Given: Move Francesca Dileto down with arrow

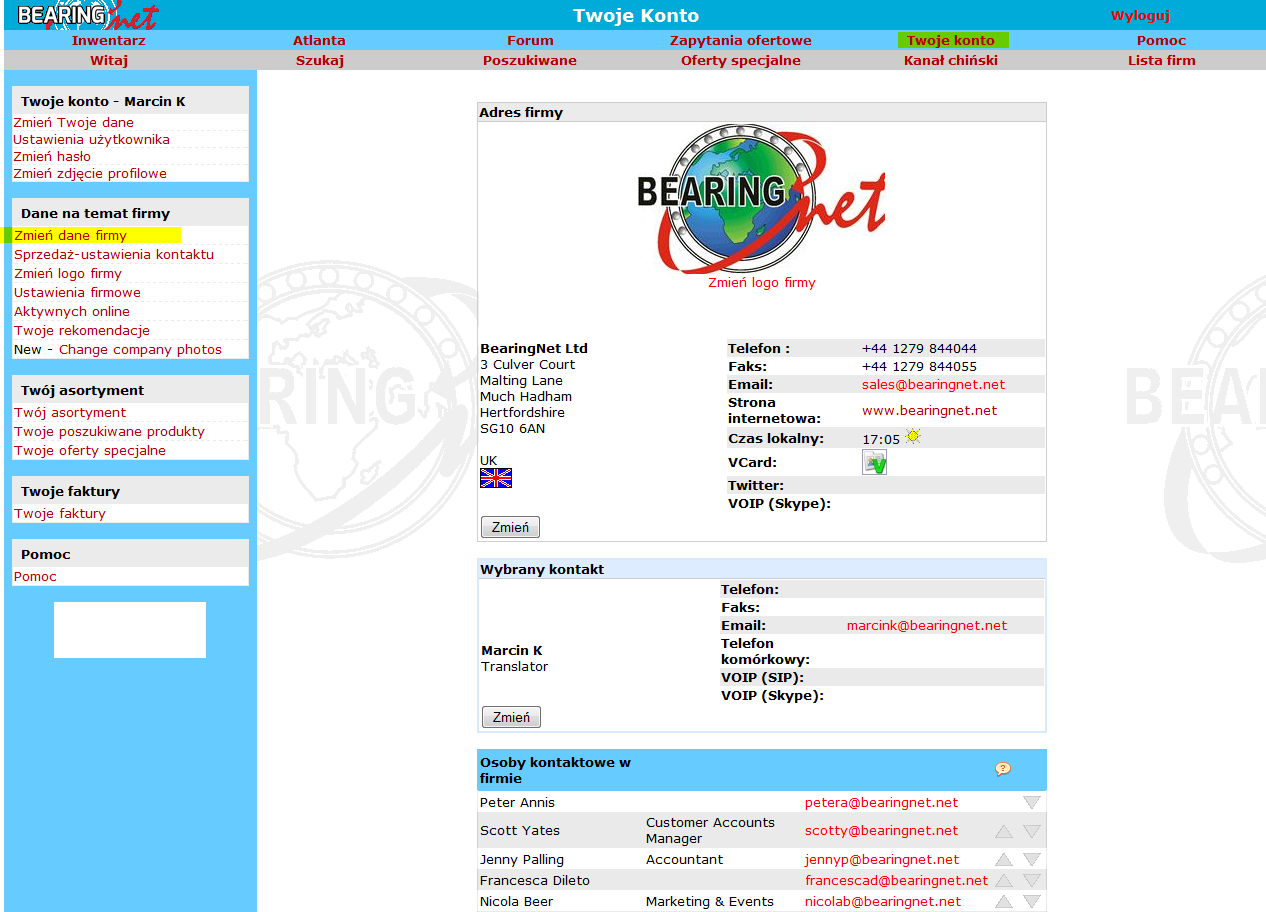Looking at the screenshot, I should click(x=1032, y=881).
